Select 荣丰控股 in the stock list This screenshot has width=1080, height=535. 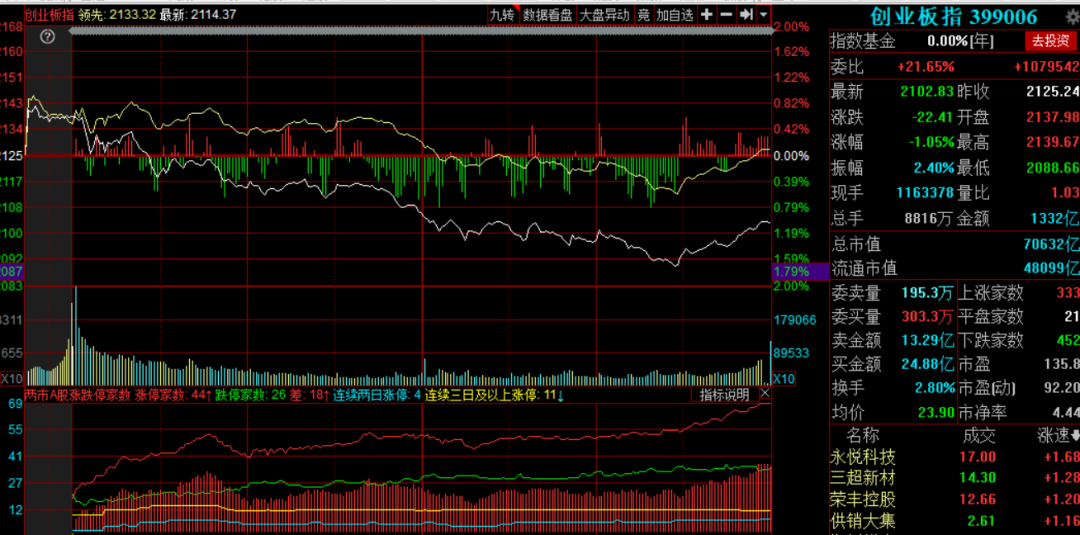coord(863,499)
